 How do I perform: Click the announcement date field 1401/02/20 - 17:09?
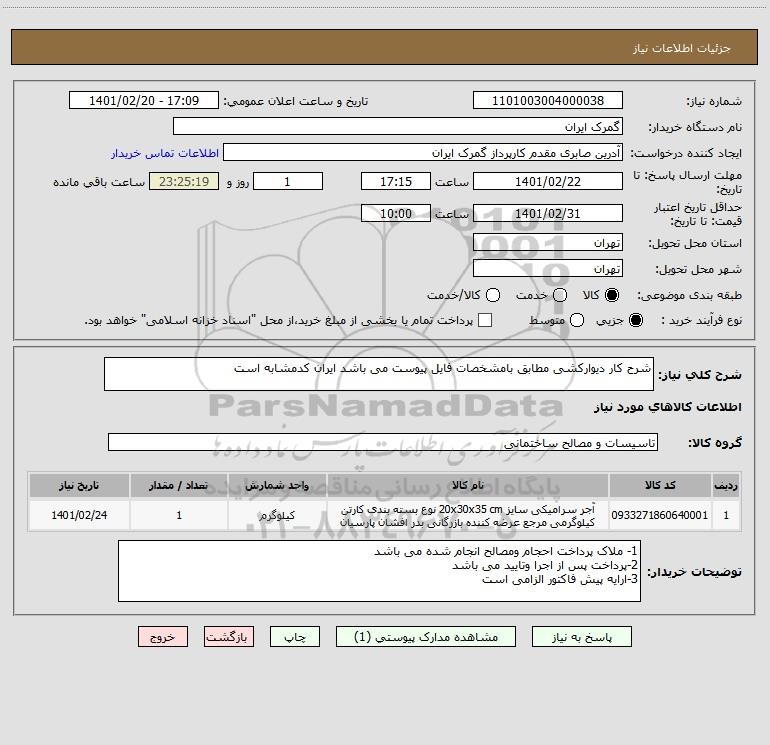pyautogui.click(x=144, y=101)
